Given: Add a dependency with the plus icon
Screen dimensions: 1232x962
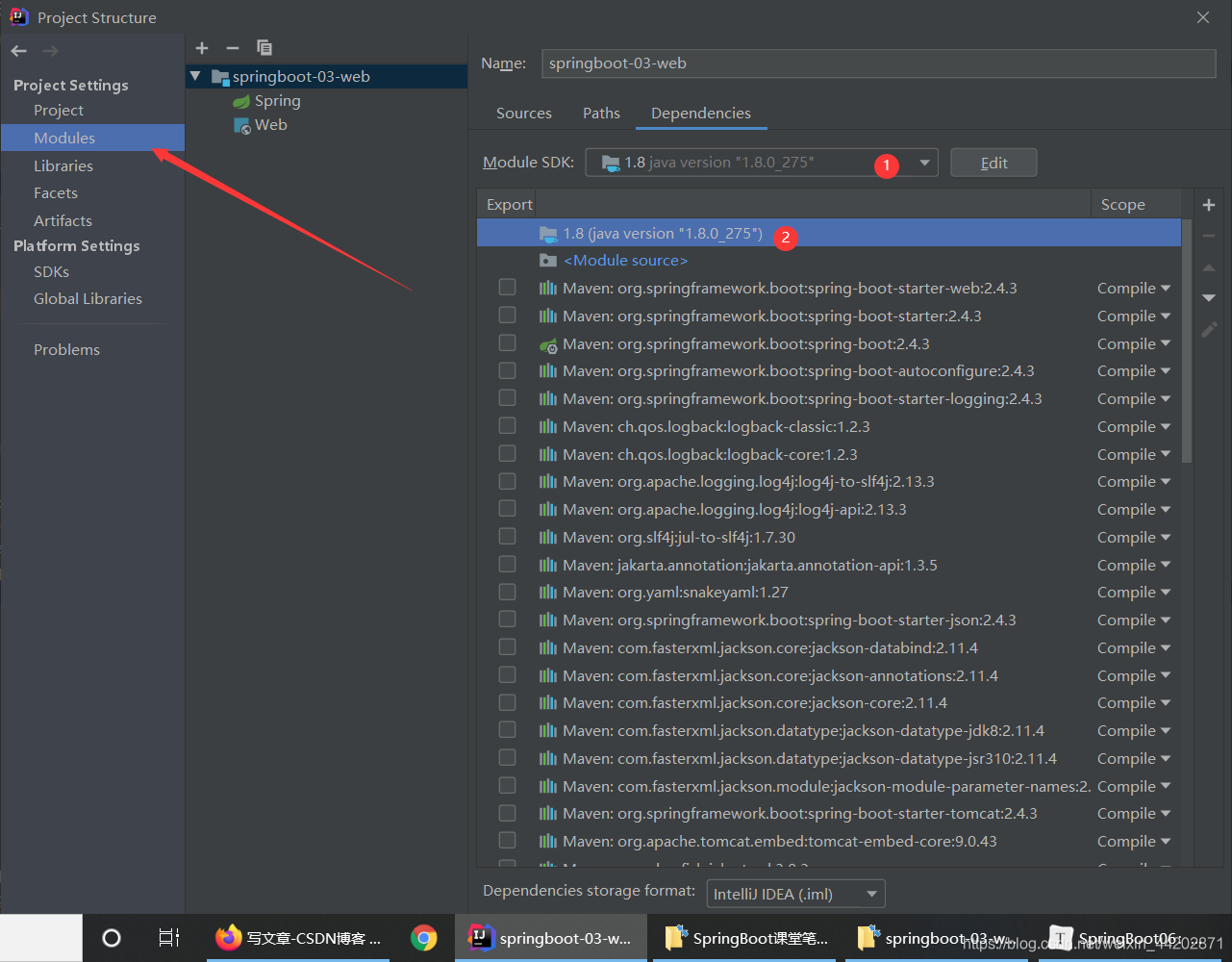Looking at the screenshot, I should click(x=1209, y=205).
